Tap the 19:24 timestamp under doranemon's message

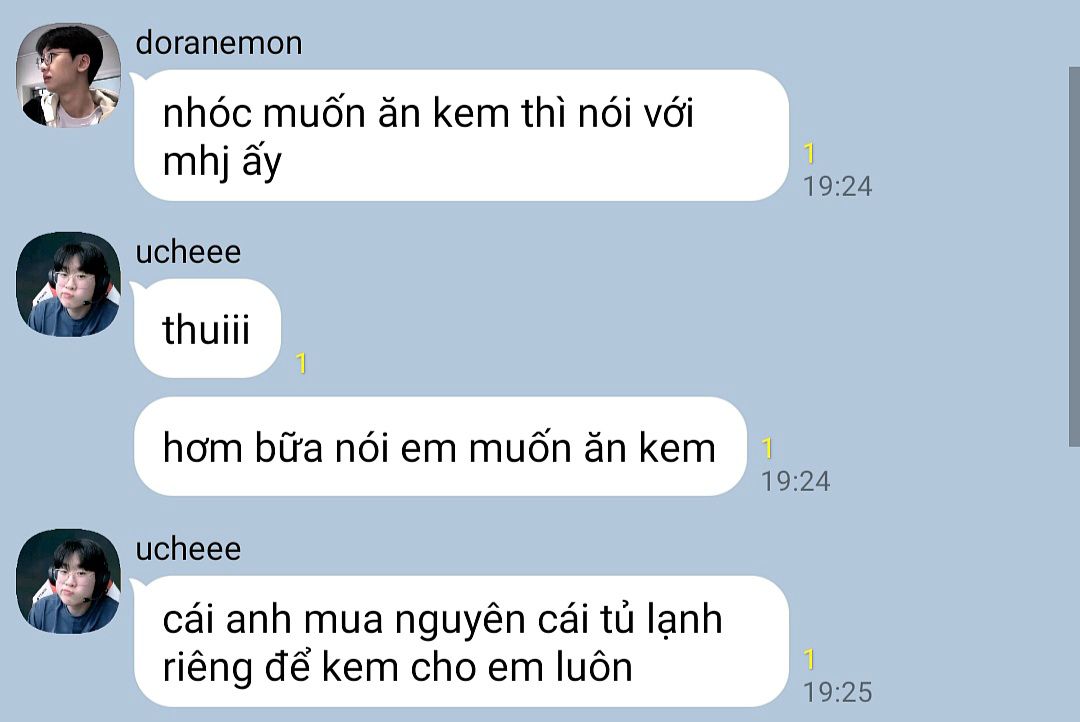point(838,187)
